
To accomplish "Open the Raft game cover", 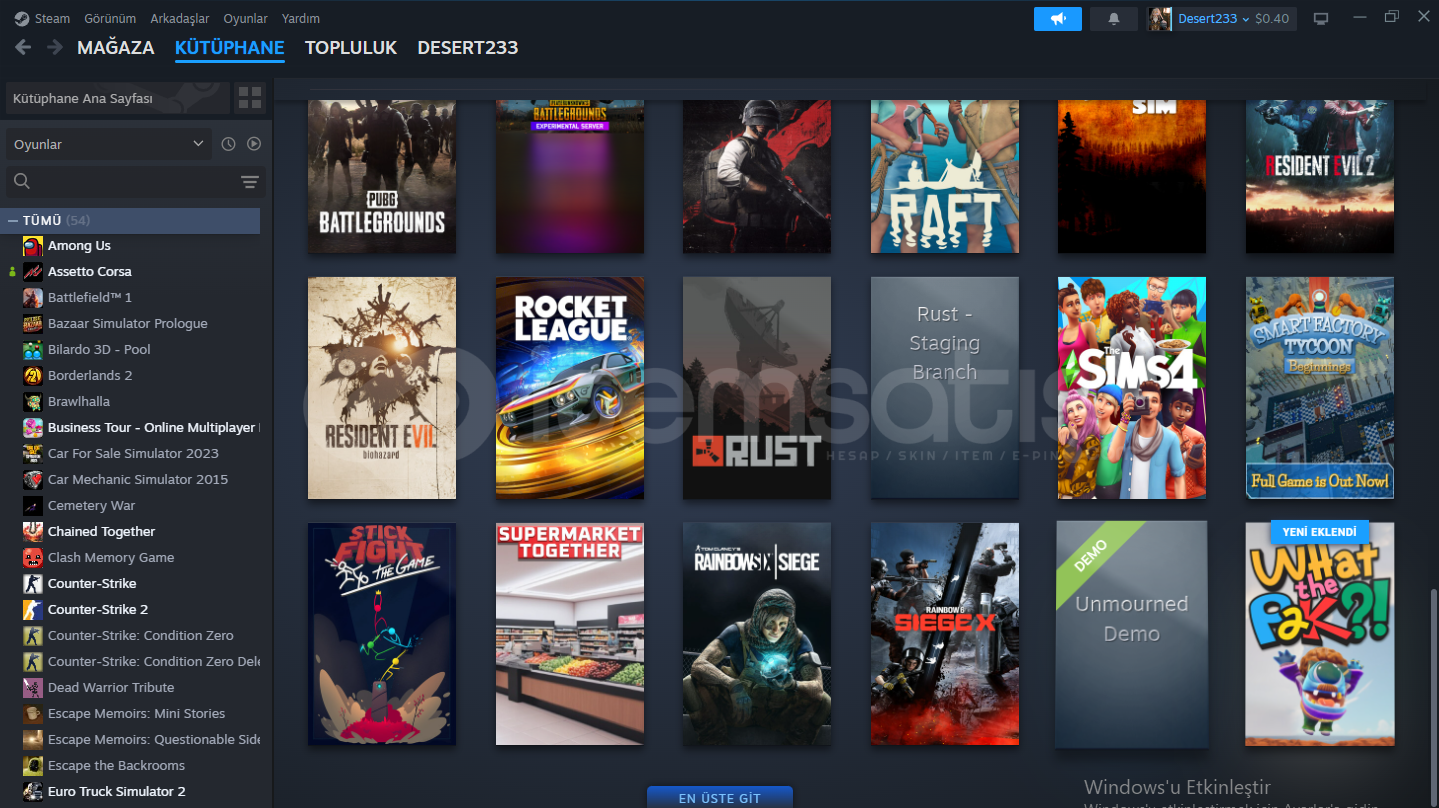I will click(945, 176).
